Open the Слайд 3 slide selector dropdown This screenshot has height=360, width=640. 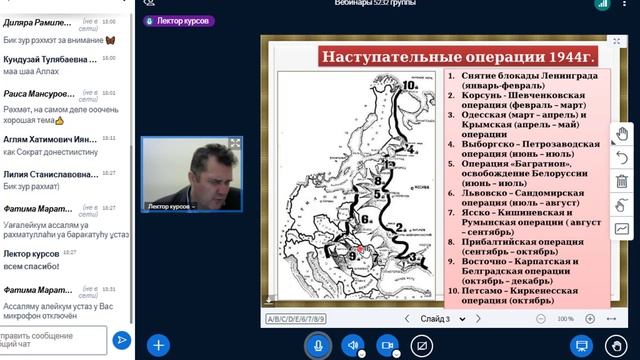tap(443, 319)
